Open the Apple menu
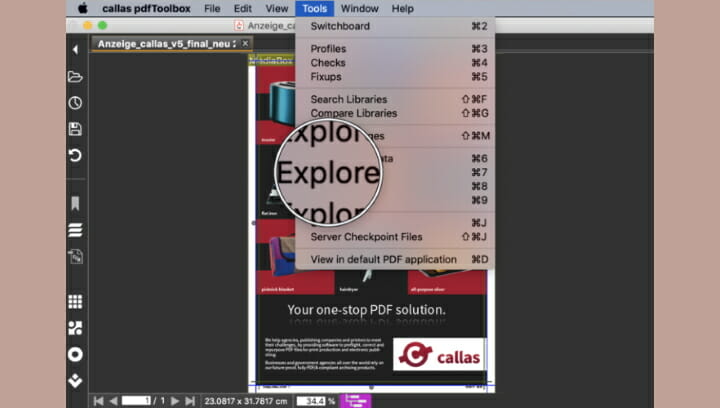720x408 pixels. [83, 8]
